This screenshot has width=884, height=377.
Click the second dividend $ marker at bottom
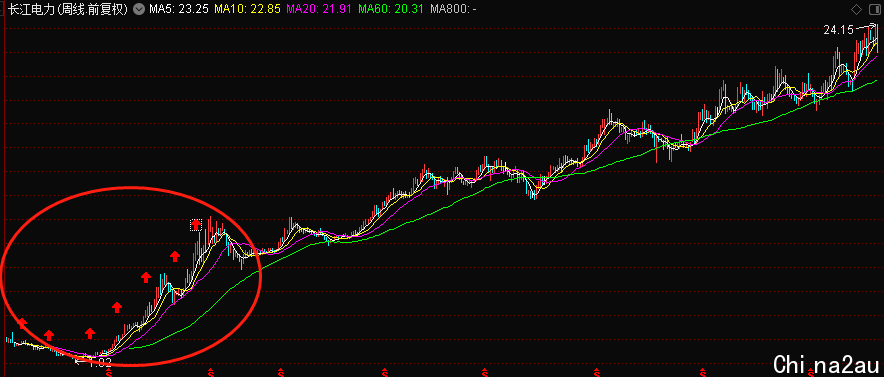210,373
